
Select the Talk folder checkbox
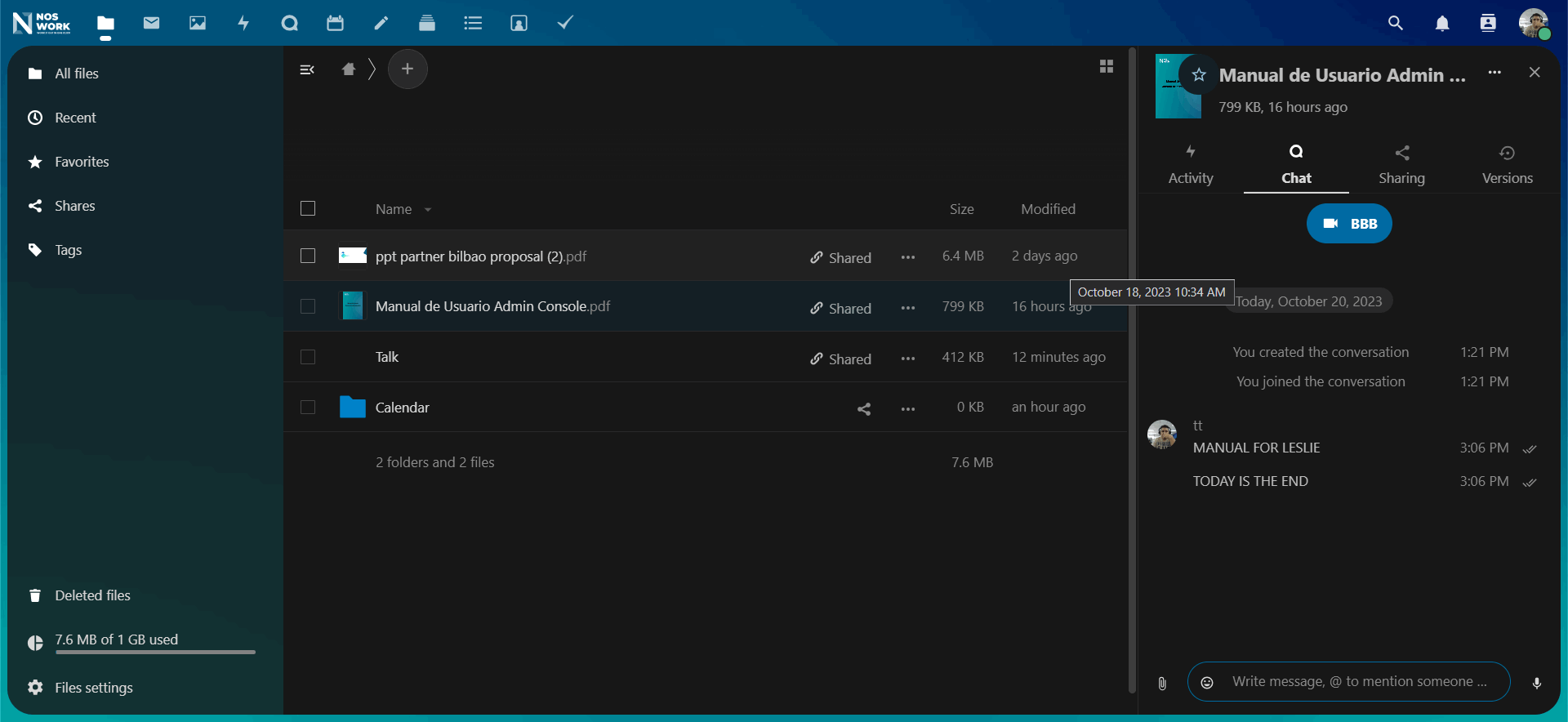[308, 357]
